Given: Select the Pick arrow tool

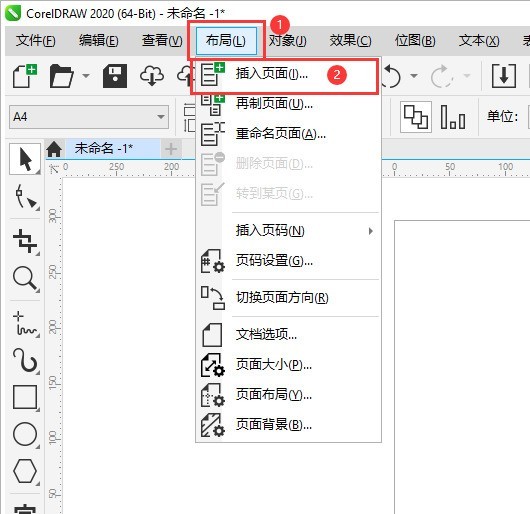Looking at the screenshot, I should (x=25, y=159).
